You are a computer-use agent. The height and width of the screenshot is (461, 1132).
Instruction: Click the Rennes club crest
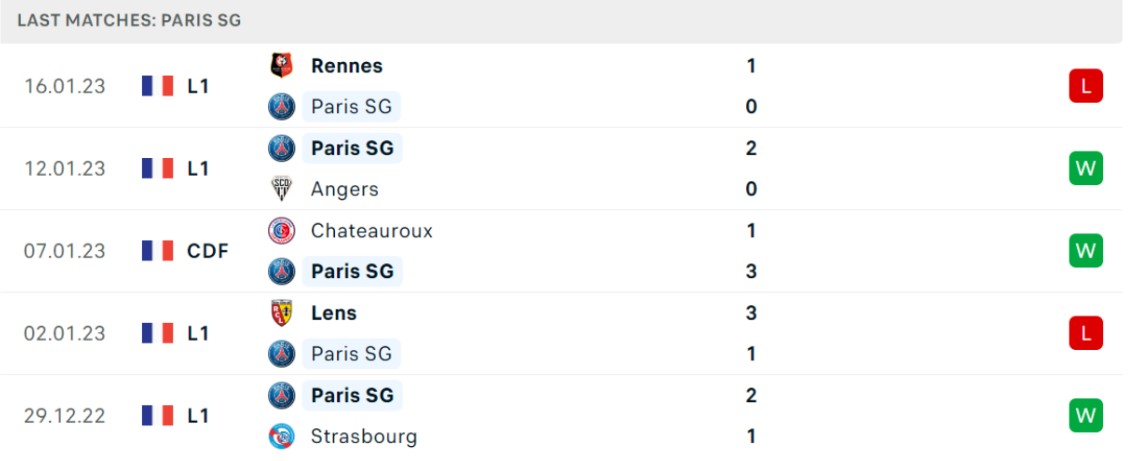[282, 66]
